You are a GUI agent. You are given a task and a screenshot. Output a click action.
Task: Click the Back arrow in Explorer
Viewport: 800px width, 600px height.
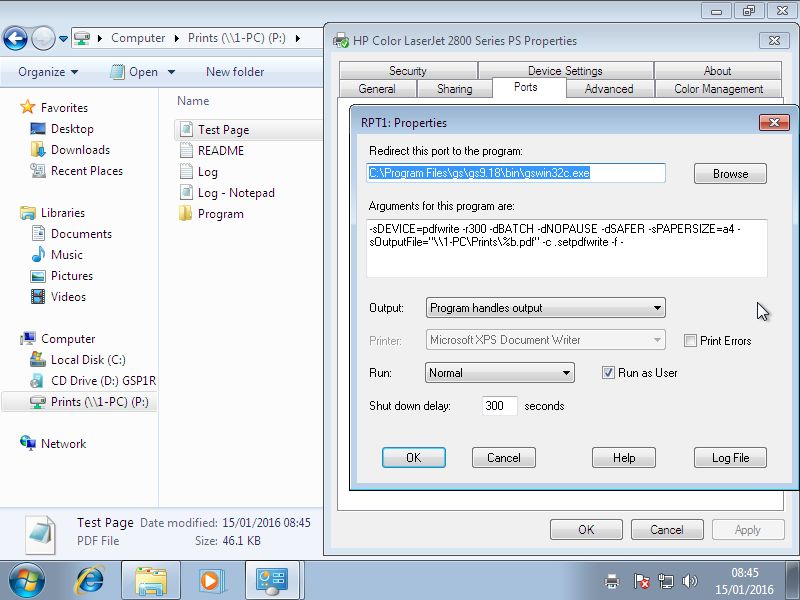click(15, 38)
